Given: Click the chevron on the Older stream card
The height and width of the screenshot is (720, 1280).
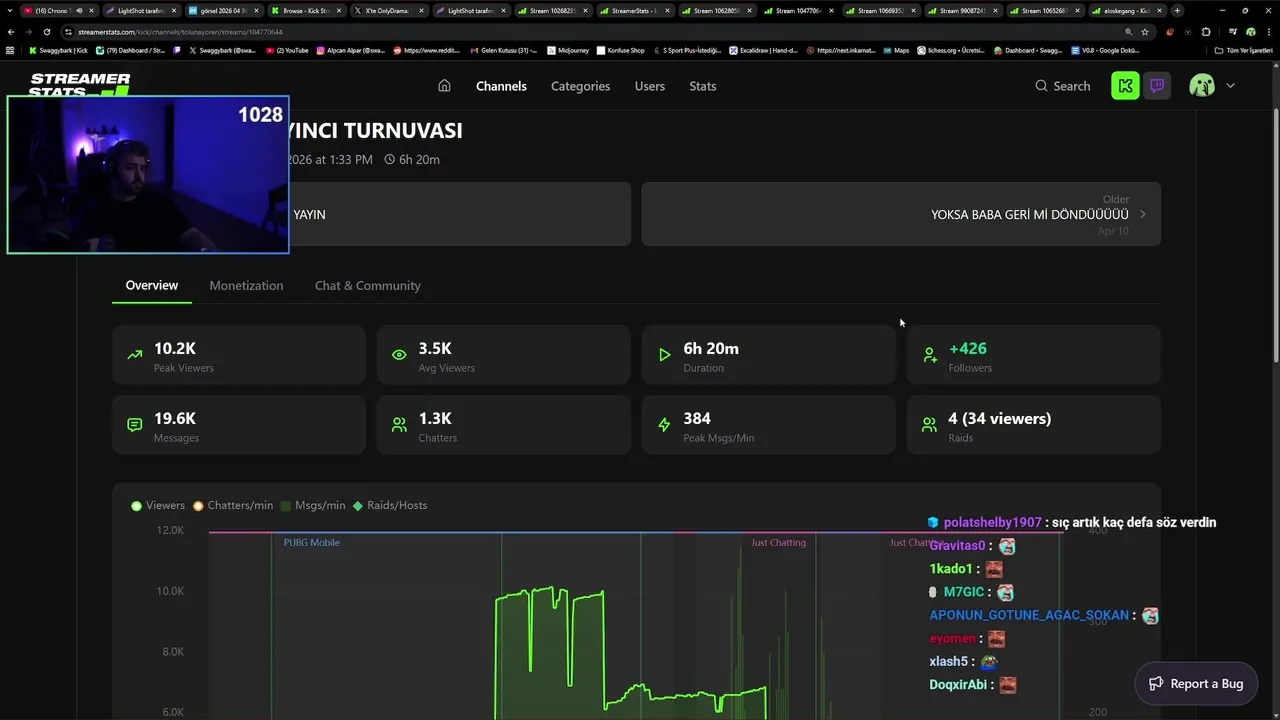Looking at the screenshot, I should pos(1143,214).
